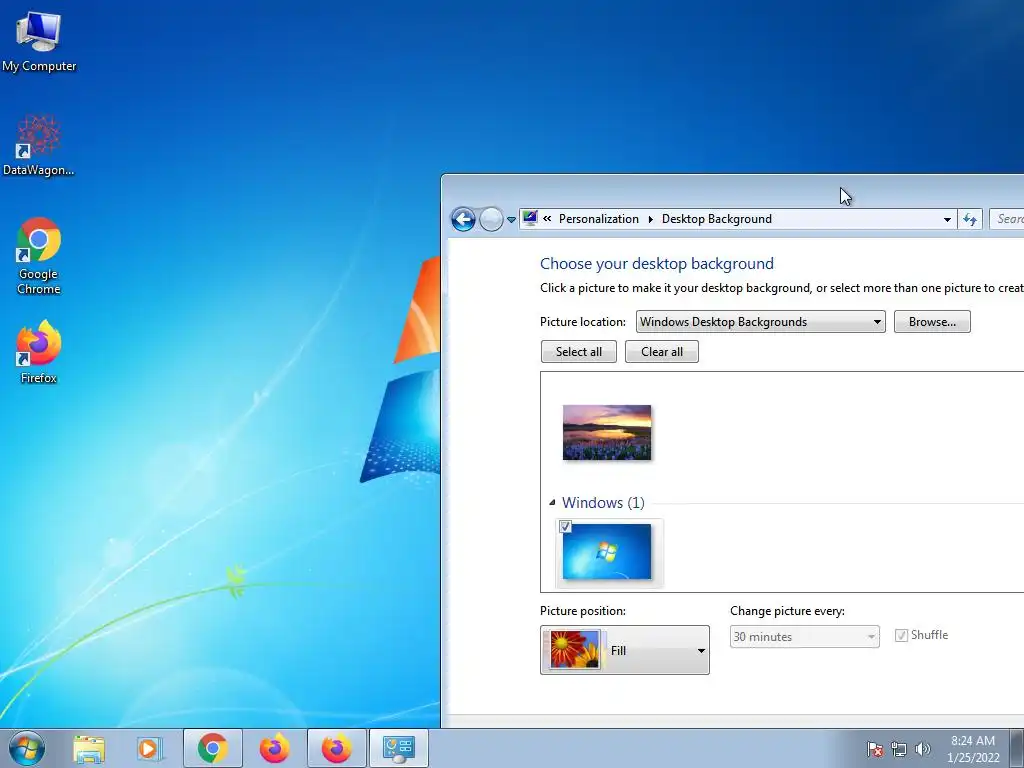Collapse the Windows (1) group
Screen dimensions: 1024x768
click(552, 502)
